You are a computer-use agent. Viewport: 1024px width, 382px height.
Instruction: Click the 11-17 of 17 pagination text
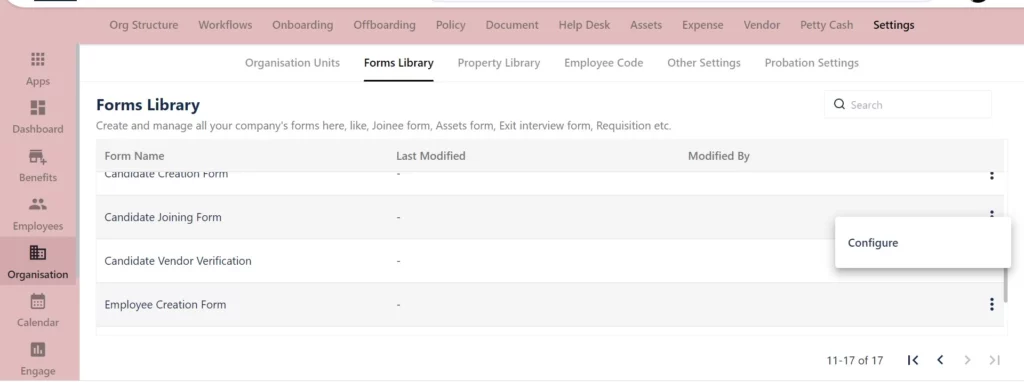pyautogui.click(x=854, y=360)
